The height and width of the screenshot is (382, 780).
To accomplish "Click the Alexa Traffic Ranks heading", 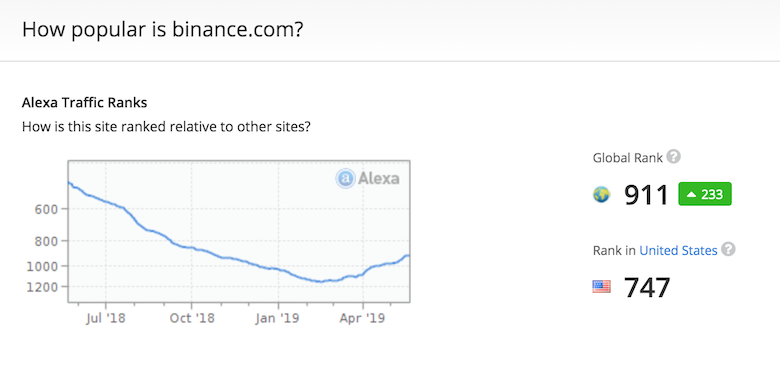I will 85,103.
